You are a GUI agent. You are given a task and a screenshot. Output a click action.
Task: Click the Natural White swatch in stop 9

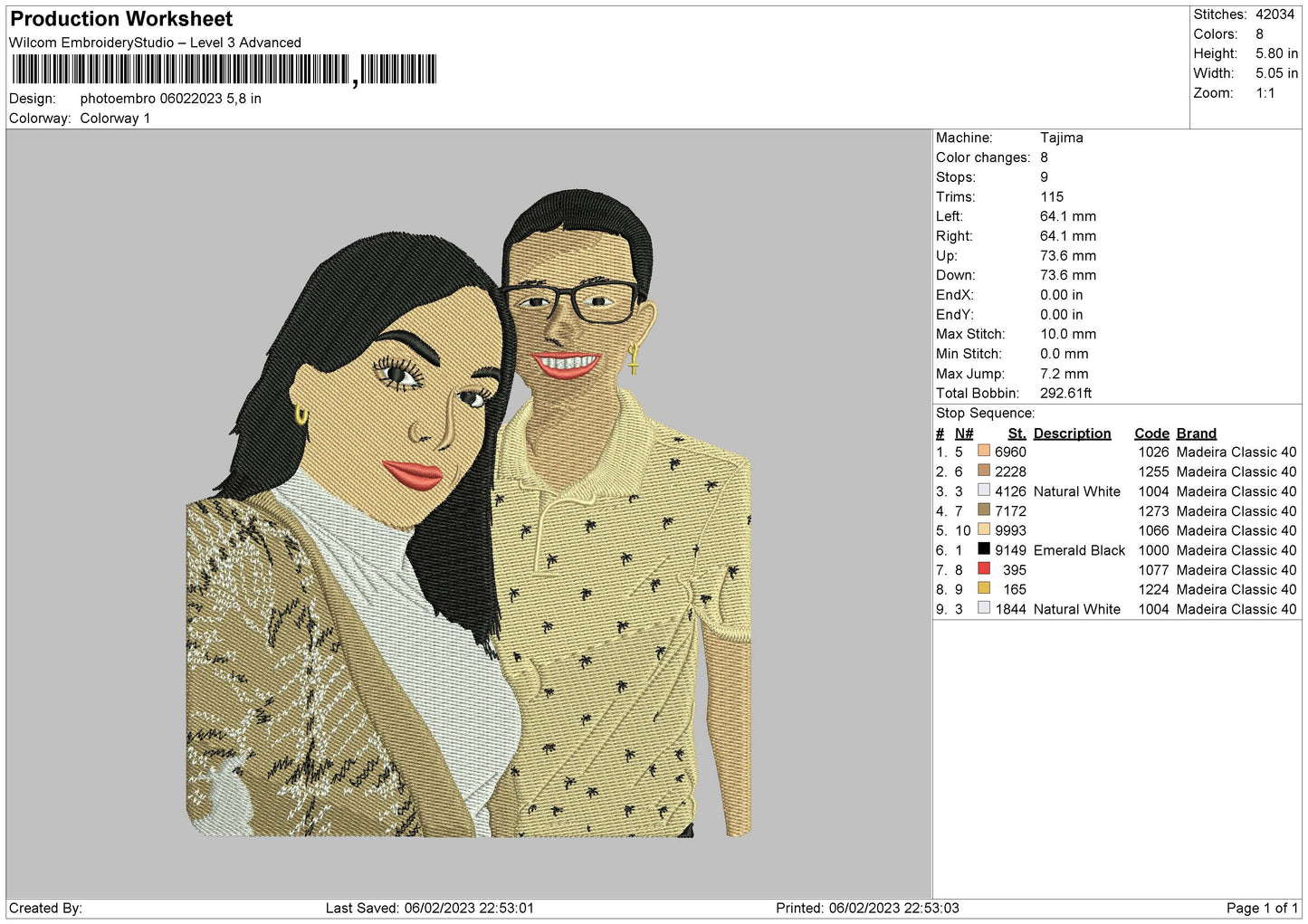tap(984, 608)
